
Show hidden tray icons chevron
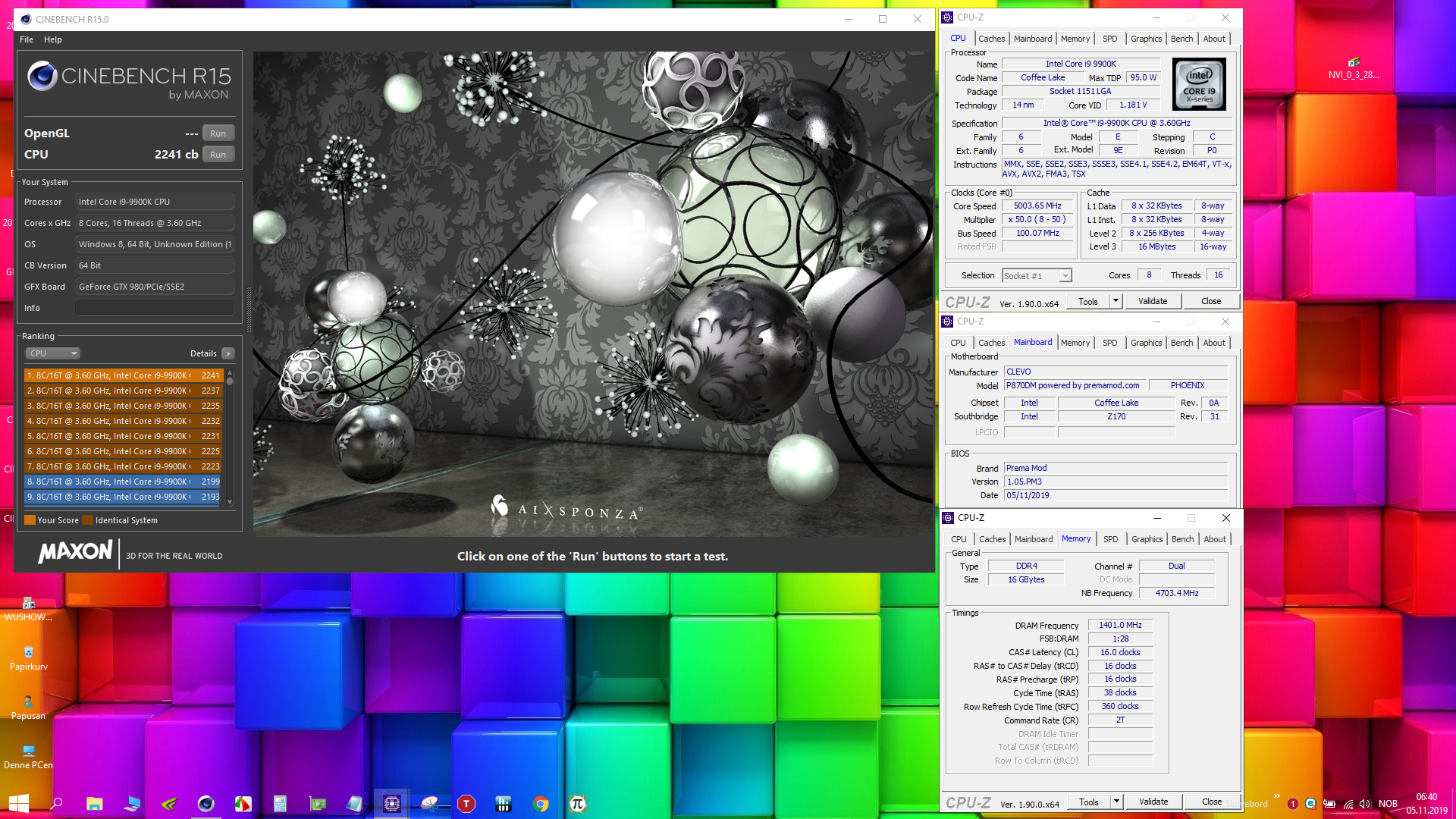pyautogui.click(x=1277, y=796)
